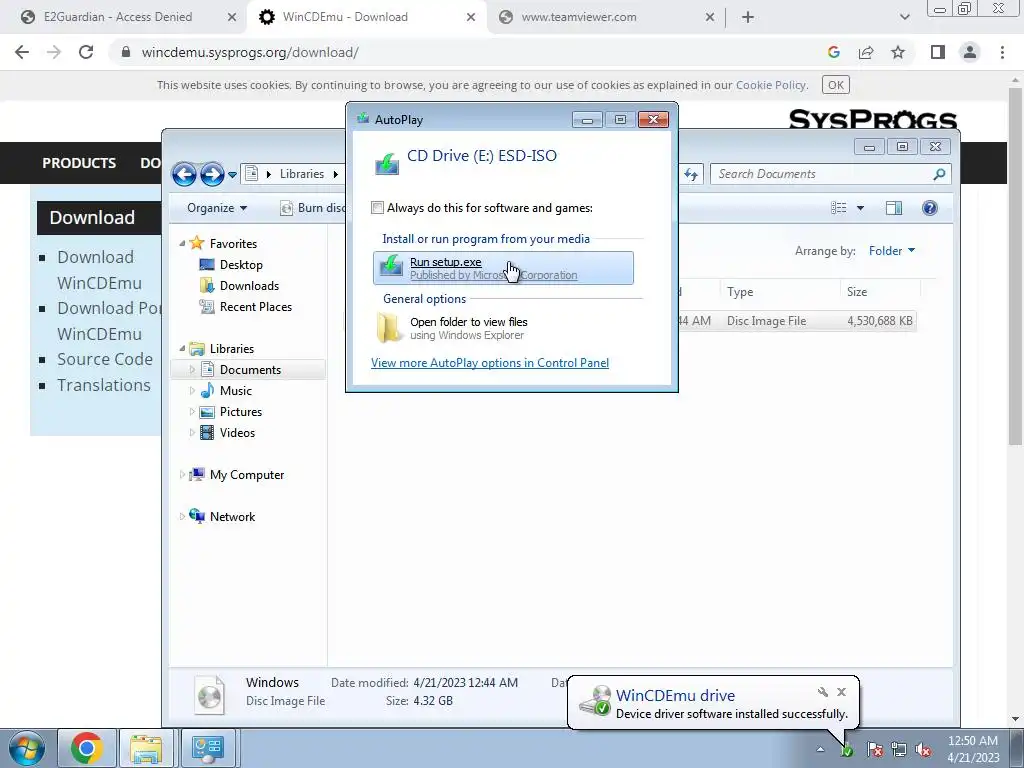Viewport: 1024px width, 768px height.
Task: Expand the Pictures library node
Action: (x=192, y=411)
